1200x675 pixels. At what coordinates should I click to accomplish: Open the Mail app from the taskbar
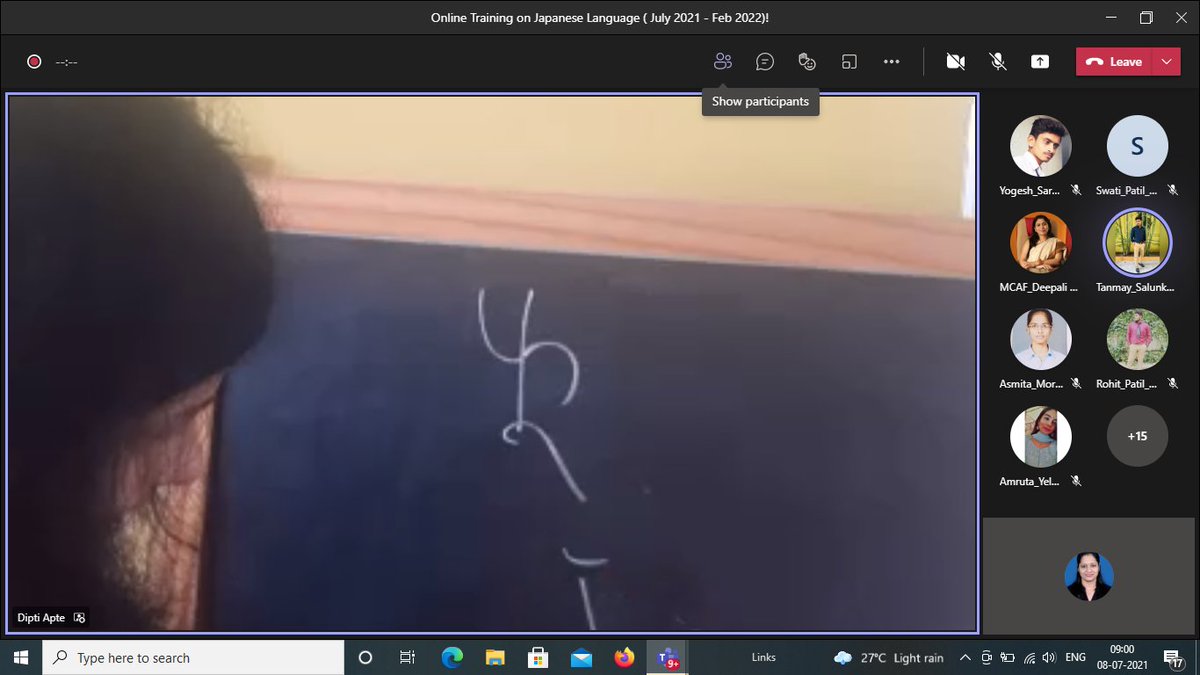click(581, 657)
